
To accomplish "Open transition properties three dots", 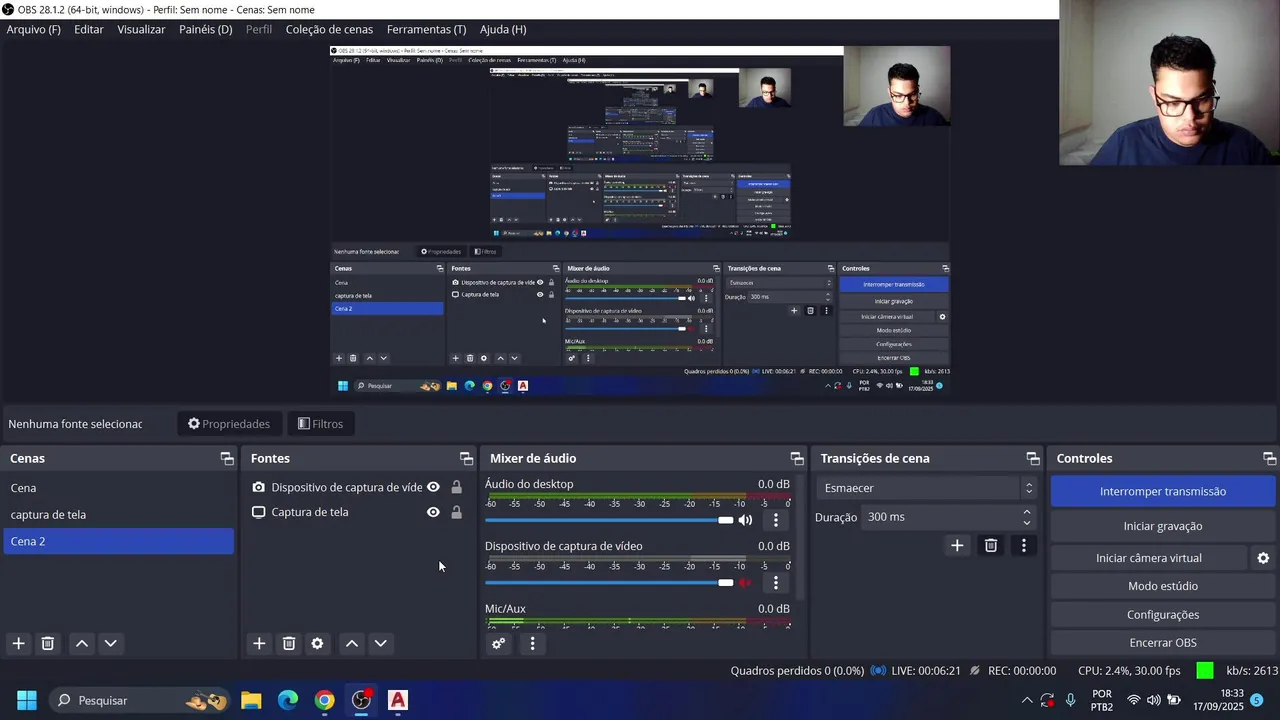I will (1023, 545).
